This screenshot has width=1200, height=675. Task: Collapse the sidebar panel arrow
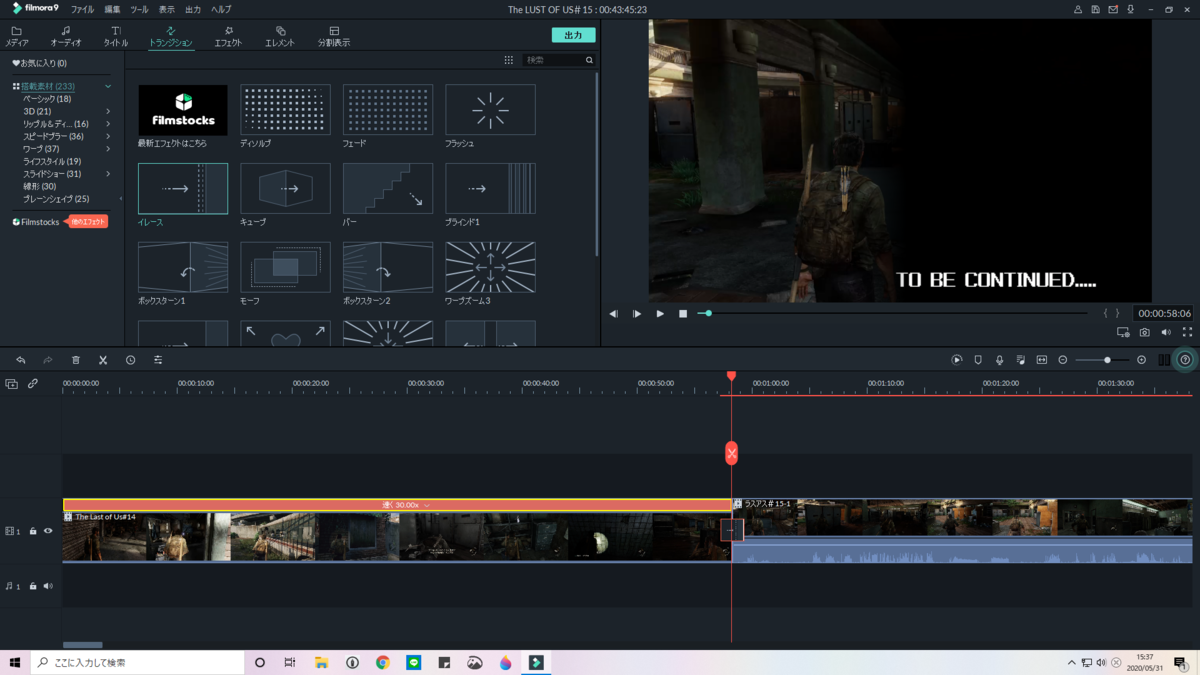coord(121,198)
